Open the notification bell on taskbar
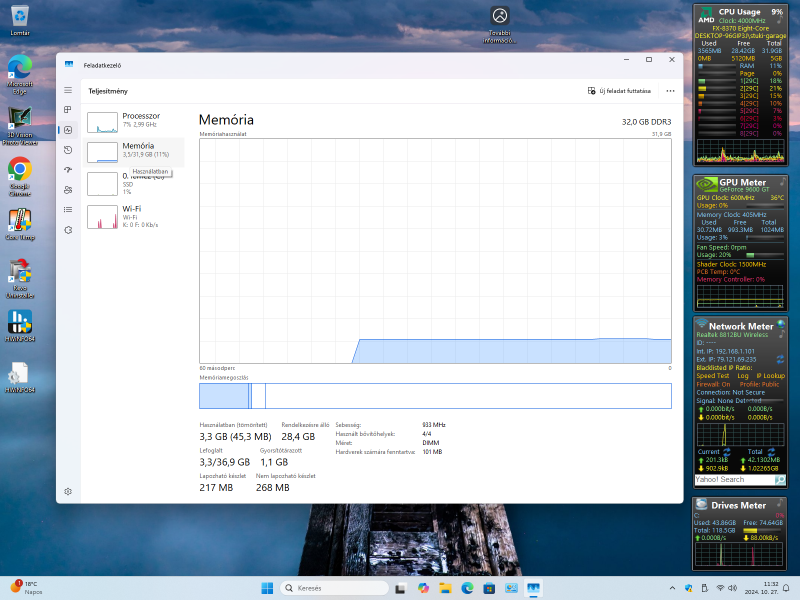 click(786, 588)
